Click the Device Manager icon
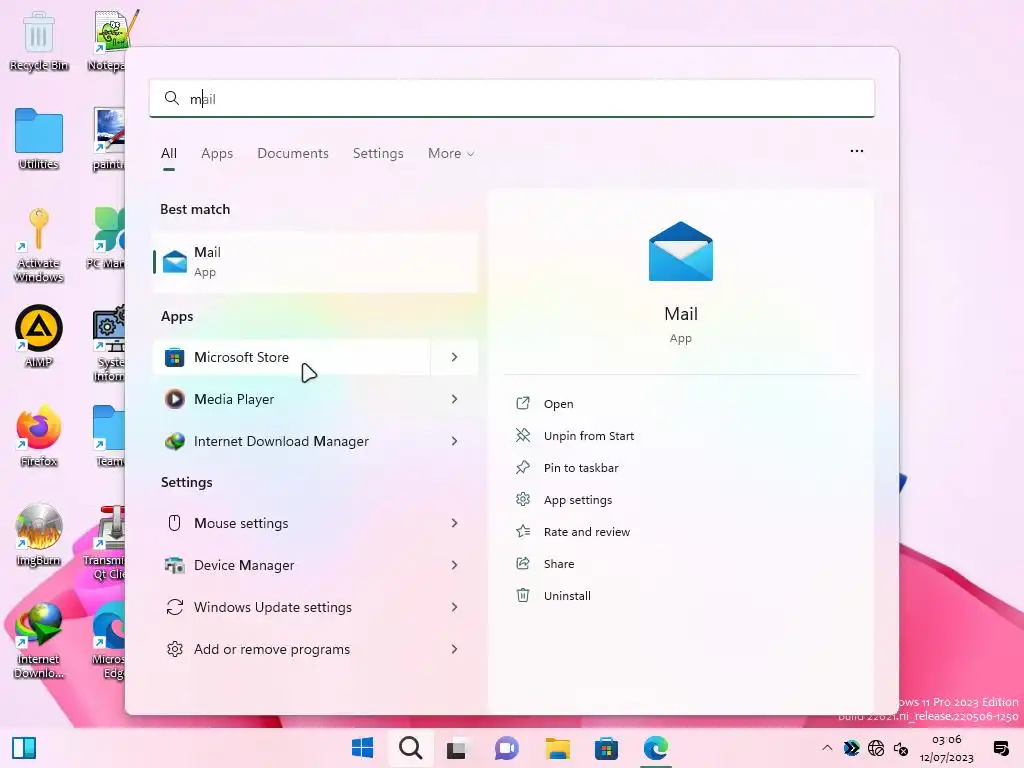 coord(174,565)
